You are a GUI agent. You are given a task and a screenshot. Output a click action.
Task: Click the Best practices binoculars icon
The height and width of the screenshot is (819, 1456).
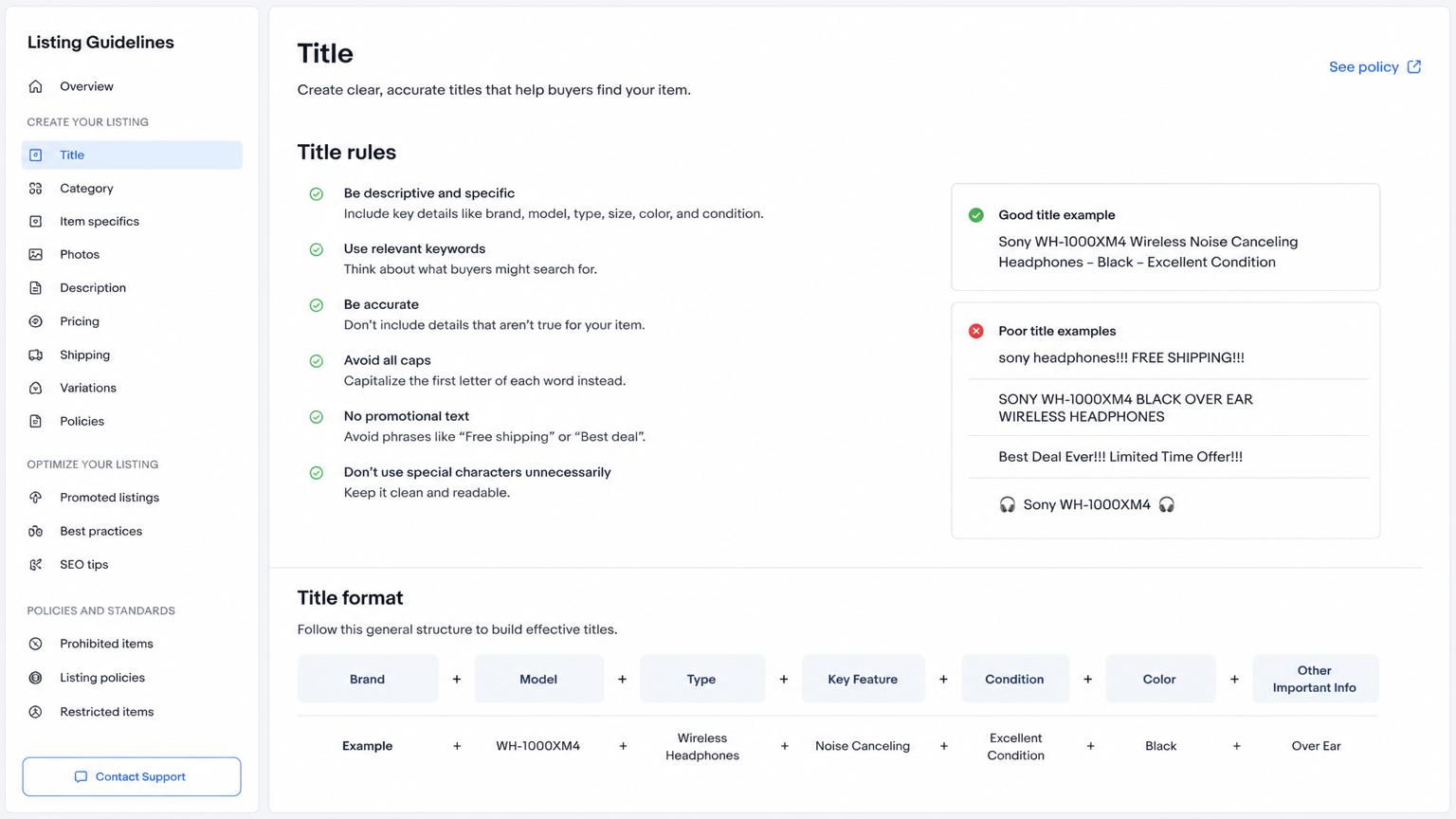coord(36,531)
